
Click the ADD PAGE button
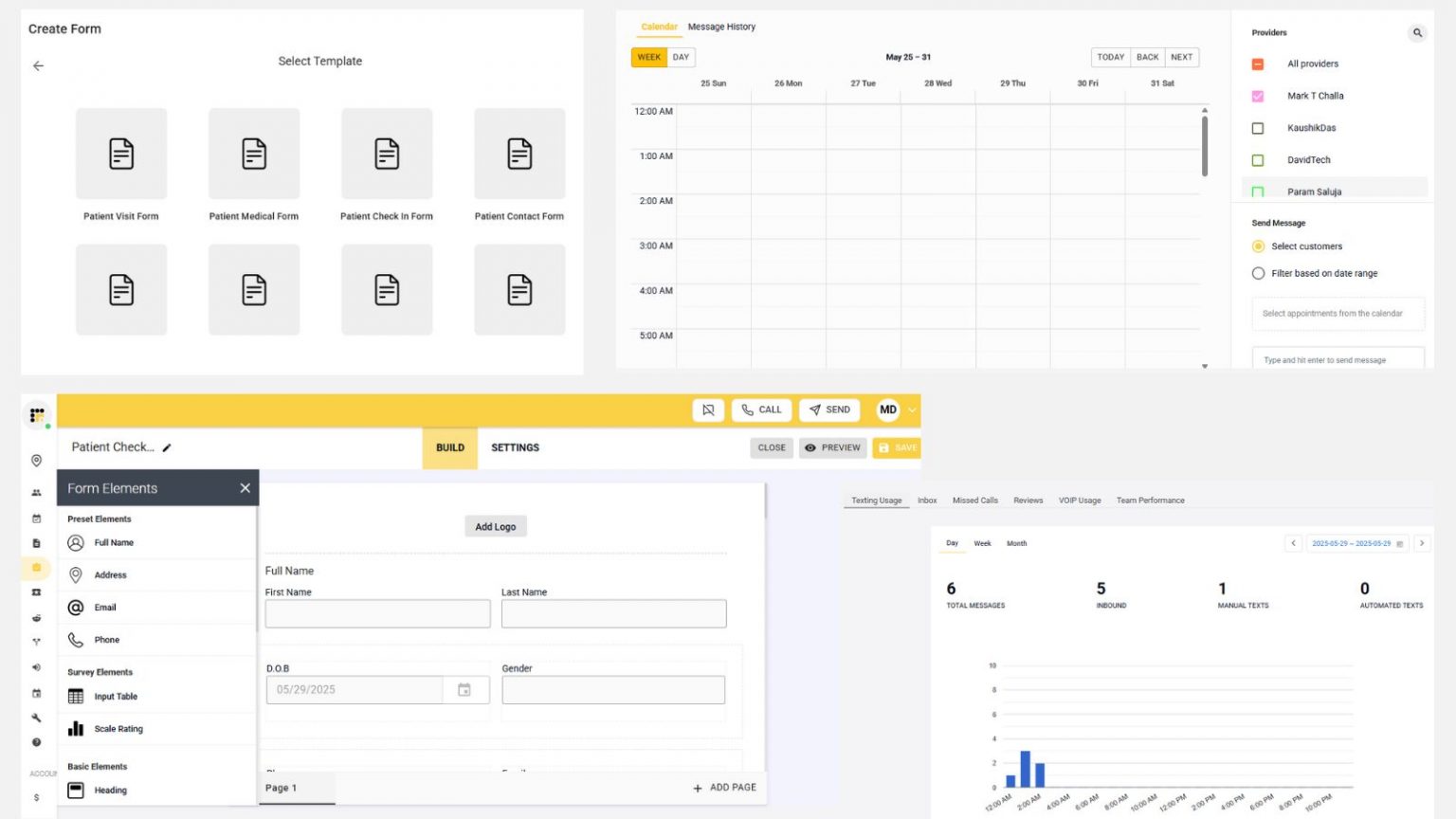coord(723,787)
